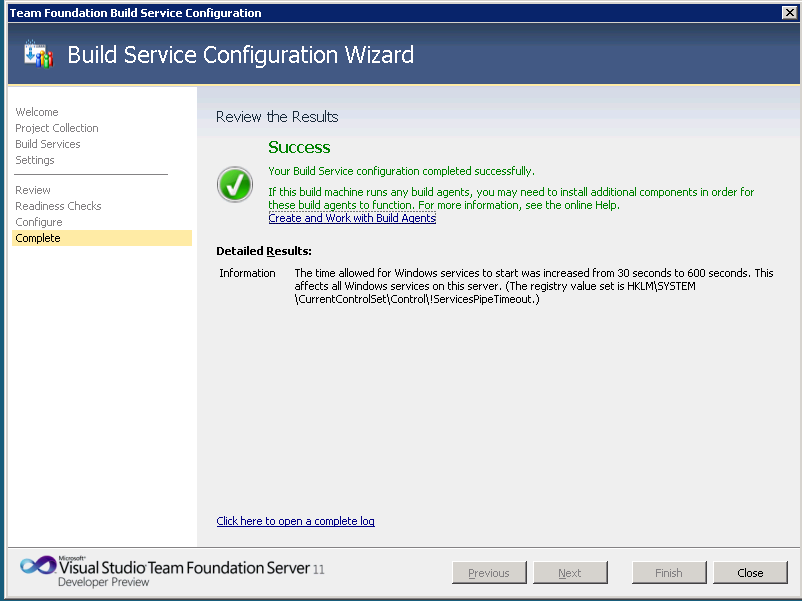Navigate to the Configure step
802x601 pixels.
39,222
